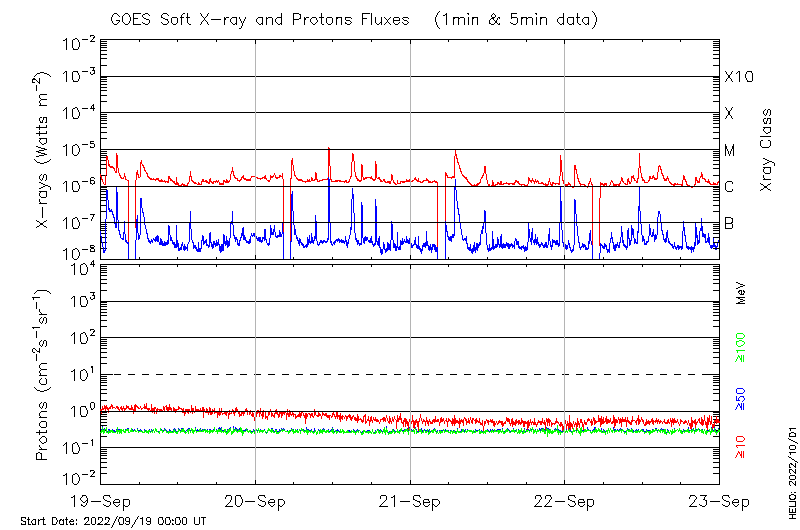Select the 'B' X-ray class label
The width and height of the screenshot is (800, 530).
(x=729, y=223)
